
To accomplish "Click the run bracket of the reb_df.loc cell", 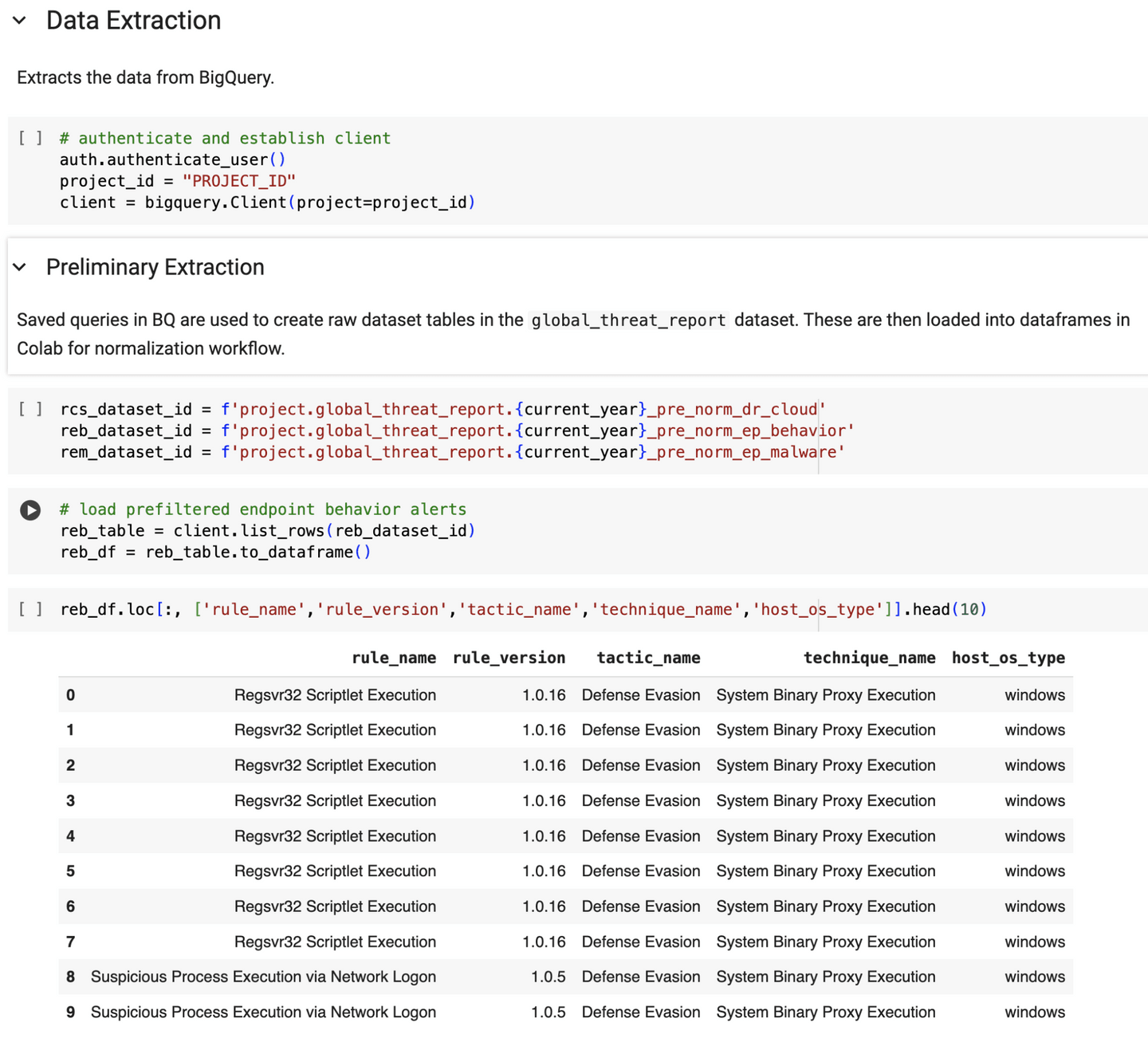I will point(30,609).
